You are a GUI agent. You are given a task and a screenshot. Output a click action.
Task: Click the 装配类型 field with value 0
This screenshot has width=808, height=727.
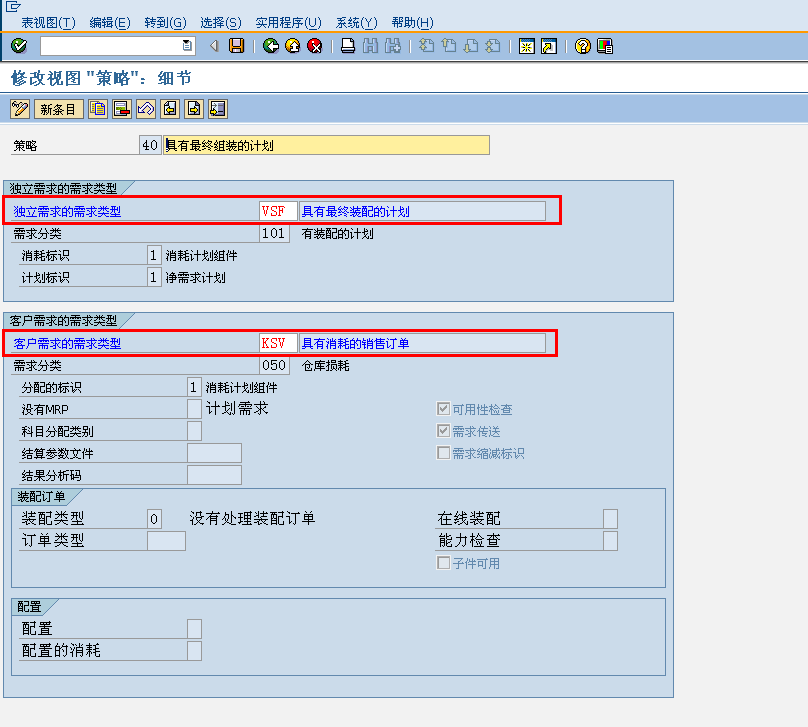point(154,518)
